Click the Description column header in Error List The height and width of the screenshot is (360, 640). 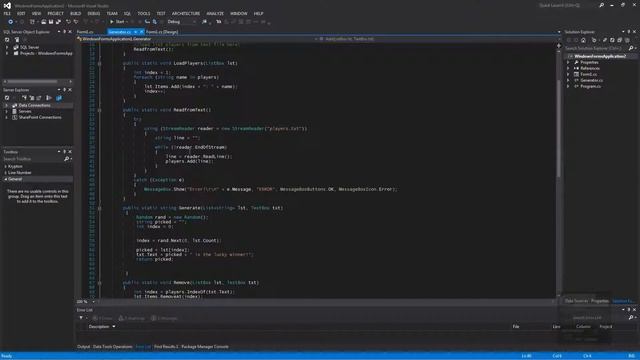coord(99,327)
